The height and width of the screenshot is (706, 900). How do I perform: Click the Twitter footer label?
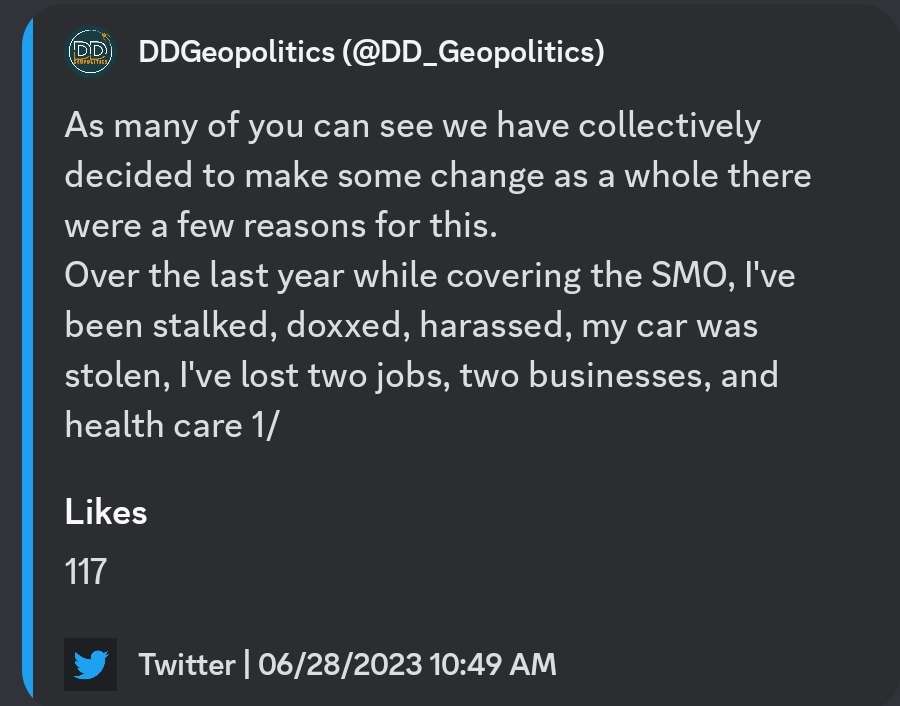tap(187, 665)
